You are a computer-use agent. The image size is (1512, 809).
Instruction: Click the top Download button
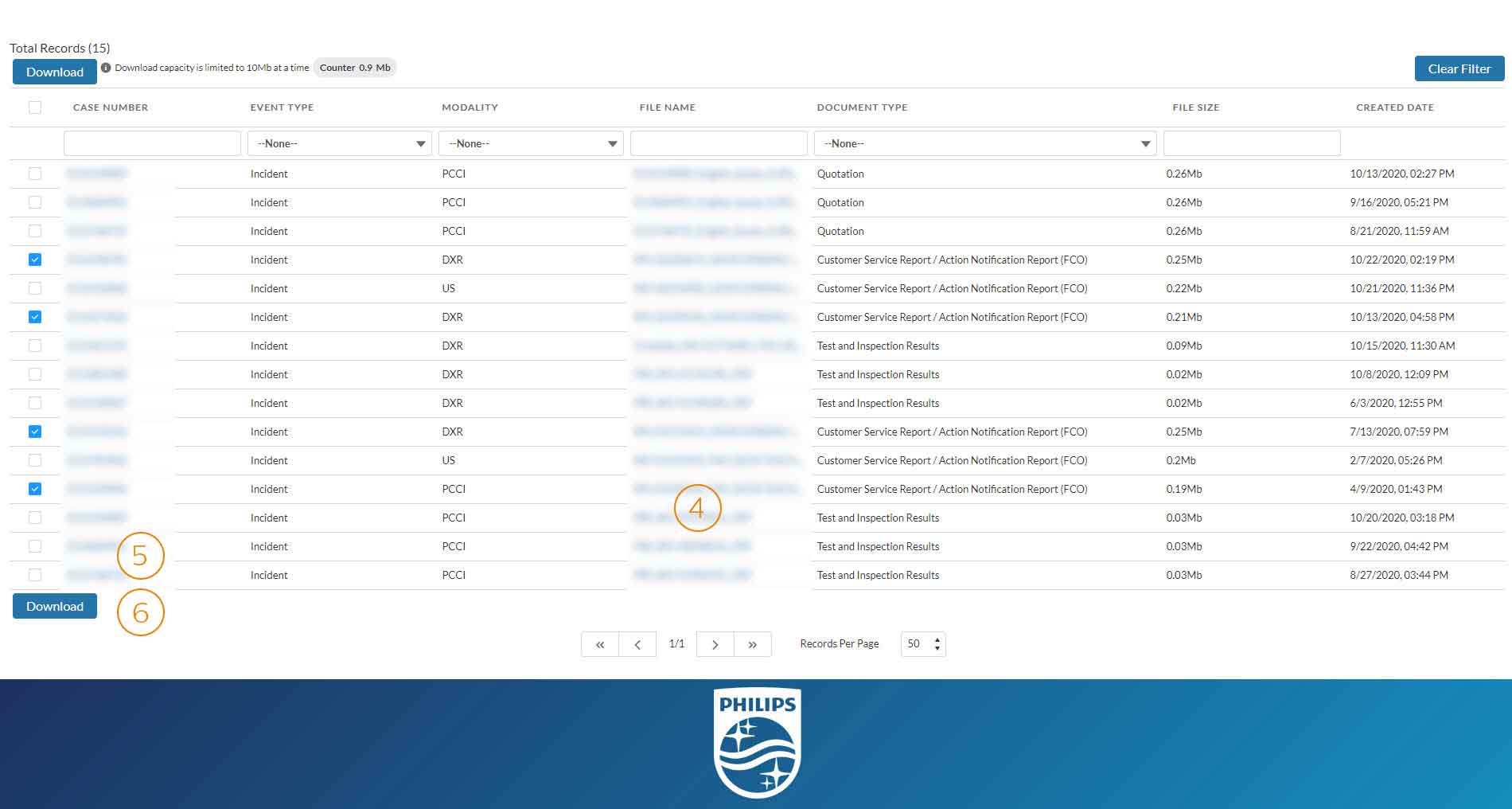click(55, 72)
